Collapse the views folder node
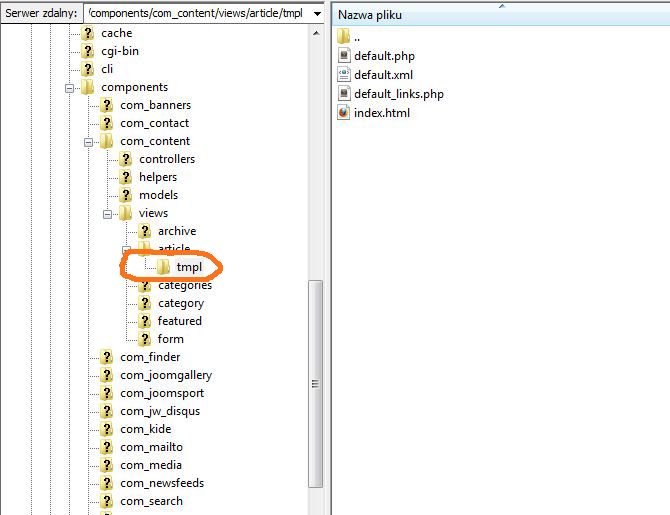Viewport: 670px width, 515px height. [x=108, y=213]
